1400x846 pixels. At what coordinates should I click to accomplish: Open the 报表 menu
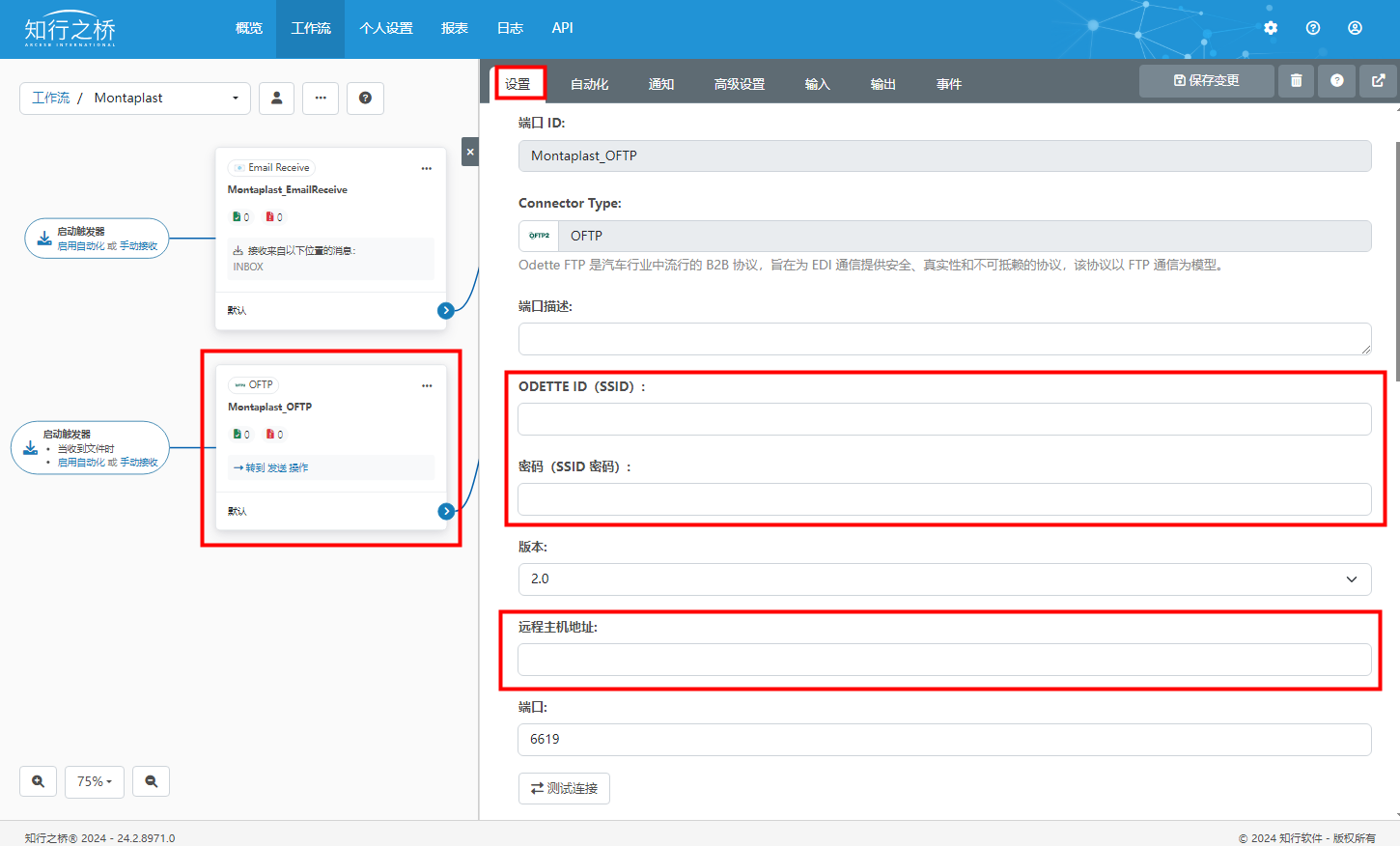click(x=455, y=28)
